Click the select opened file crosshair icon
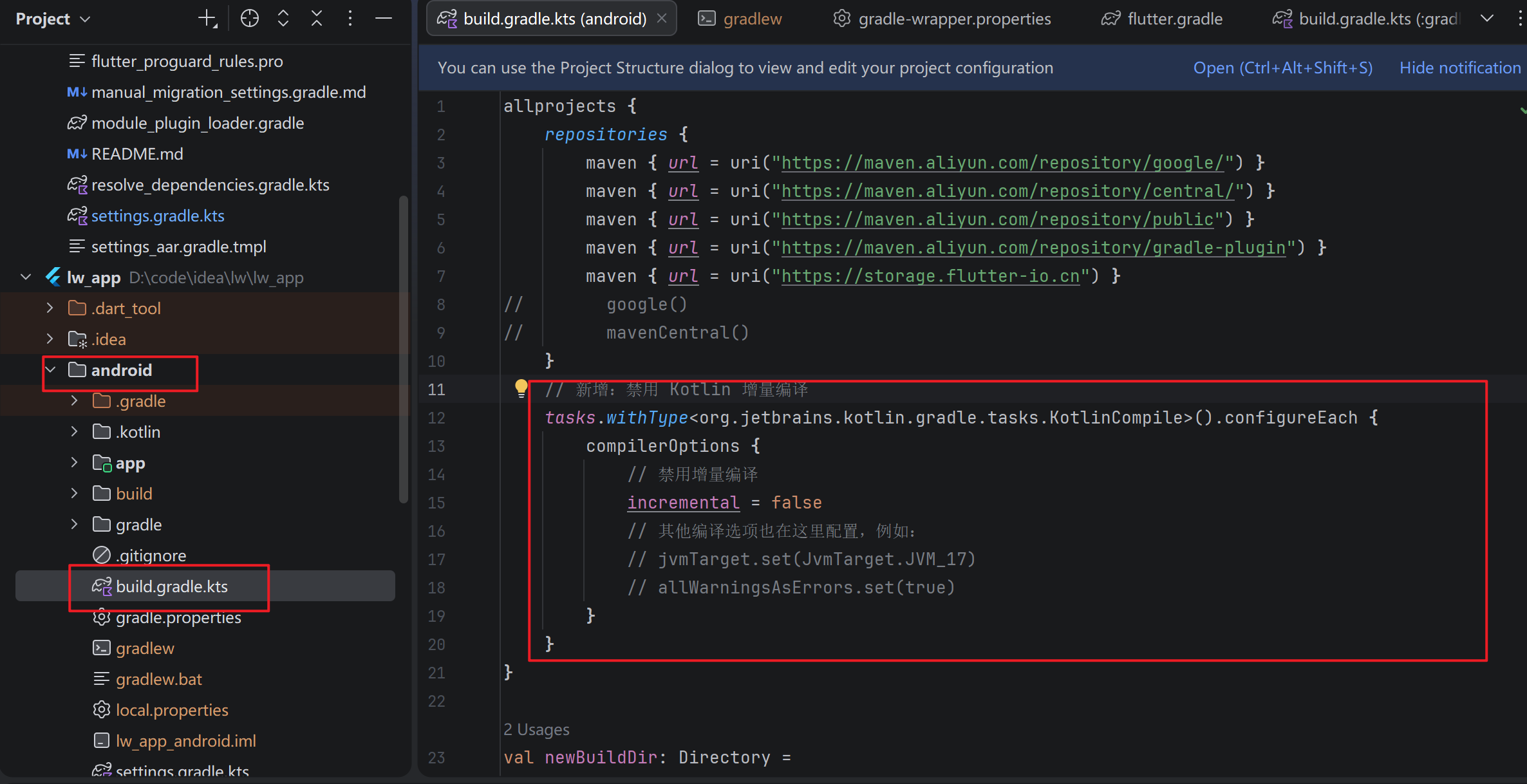 pyautogui.click(x=249, y=19)
